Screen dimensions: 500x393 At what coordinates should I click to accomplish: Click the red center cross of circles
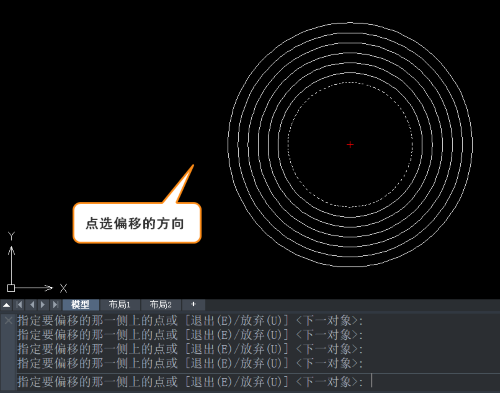(350, 144)
